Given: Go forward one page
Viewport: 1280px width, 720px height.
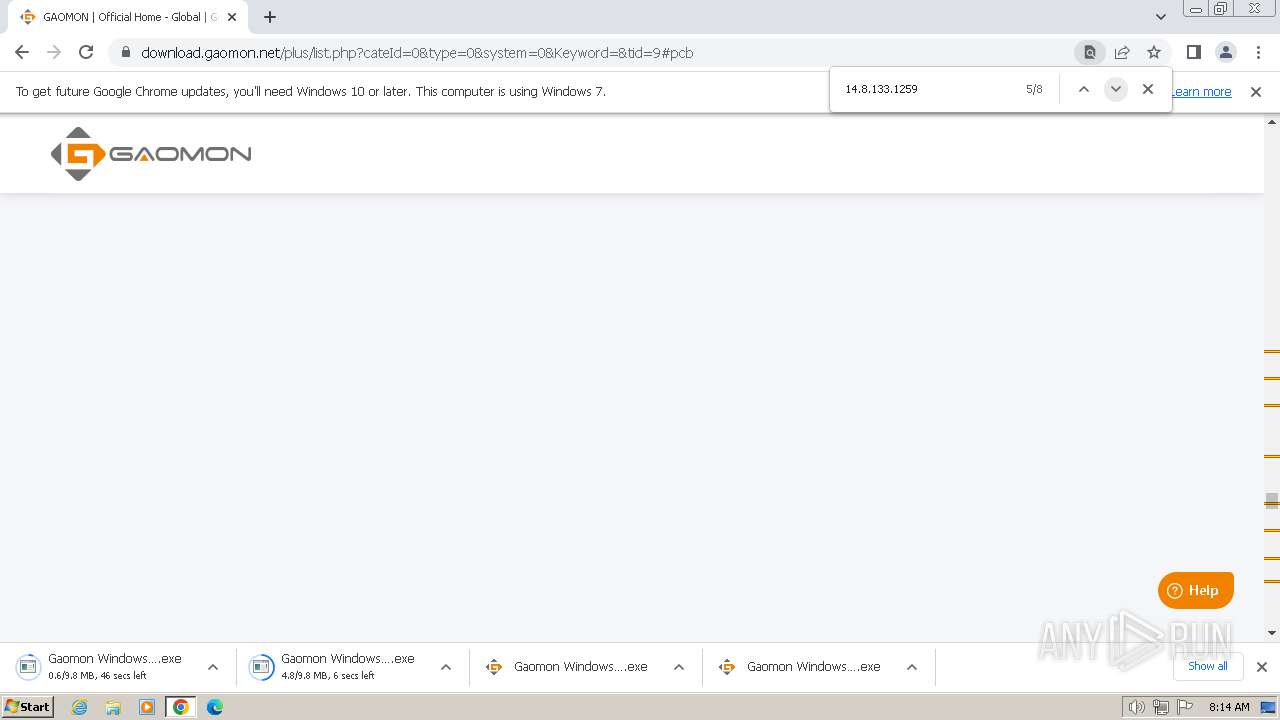Looking at the screenshot, I should tap(54, 52).
